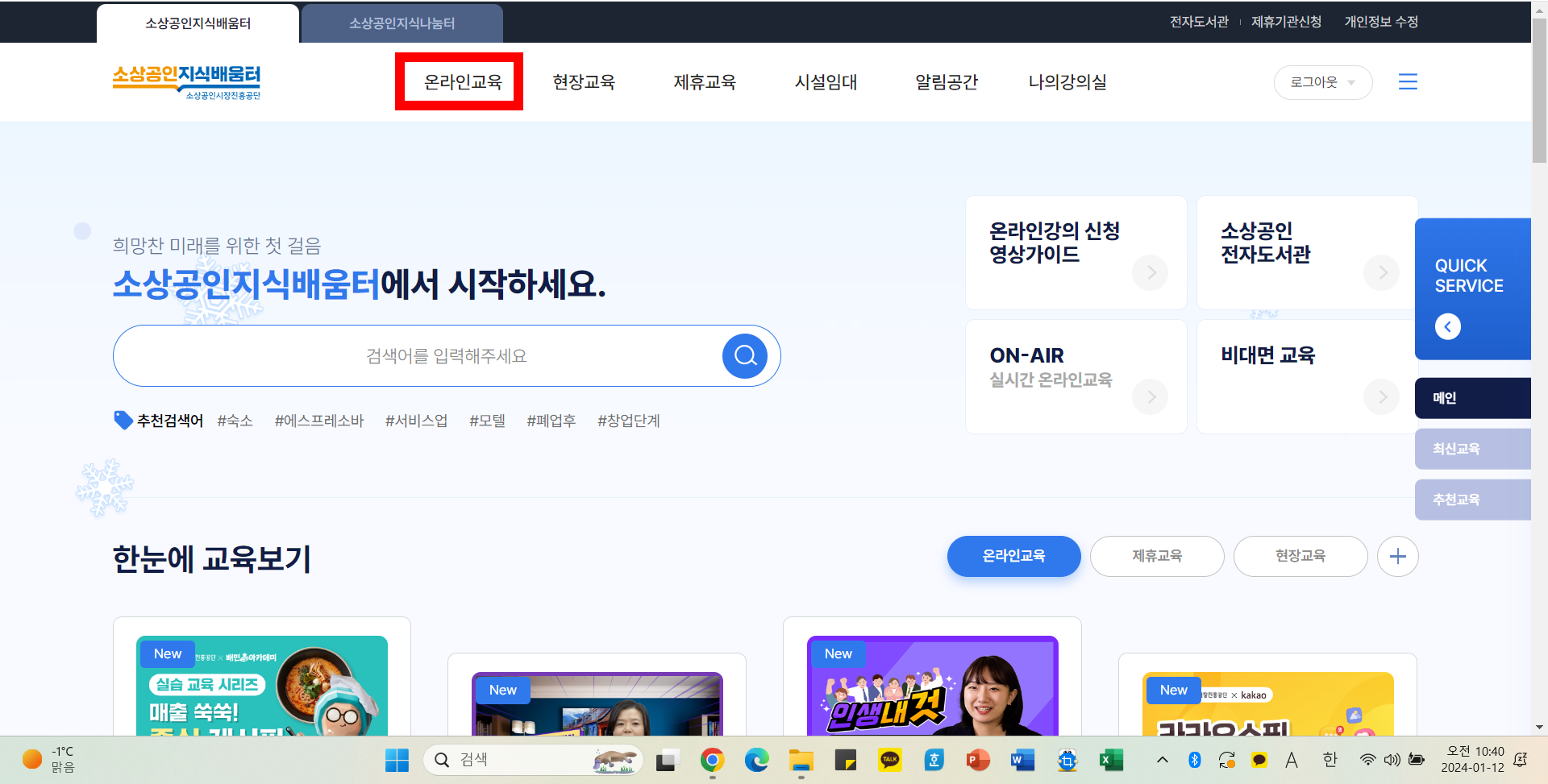Click the #폐업후 search tag
The height and width of the screenshot is (784, 1548).
pyautogui.click(x=551, y=420)
